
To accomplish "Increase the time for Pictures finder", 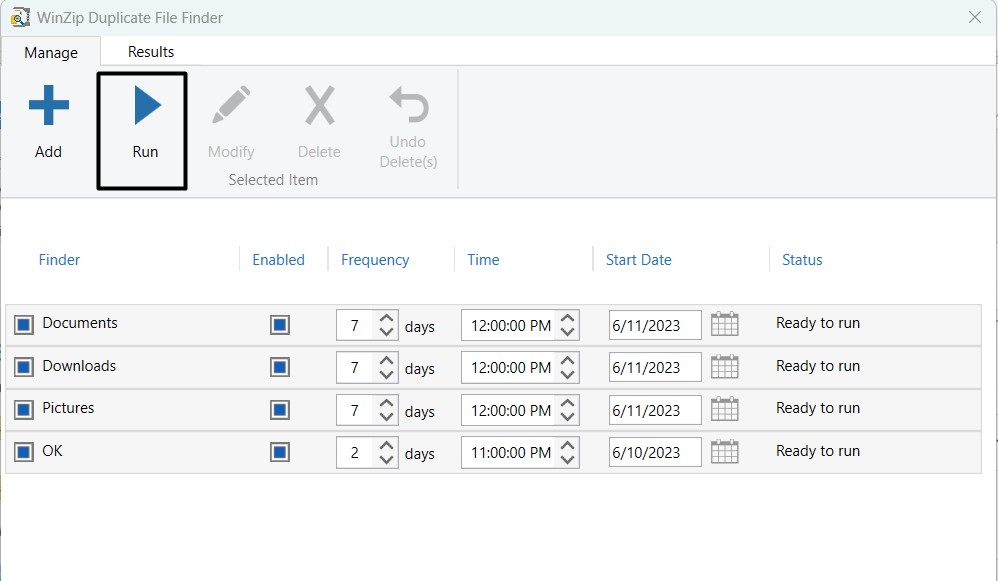I will (567, 402).
